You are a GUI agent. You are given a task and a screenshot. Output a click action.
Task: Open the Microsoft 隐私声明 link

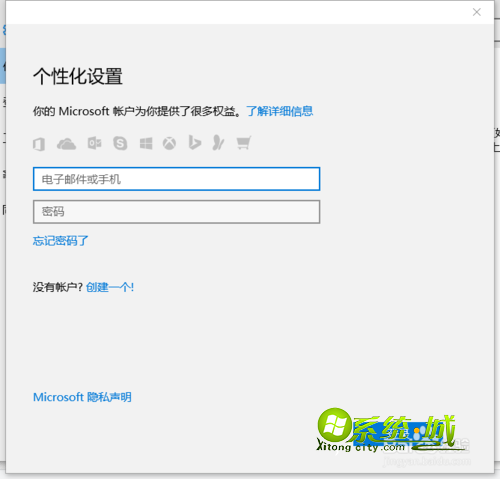coord(82,397)
